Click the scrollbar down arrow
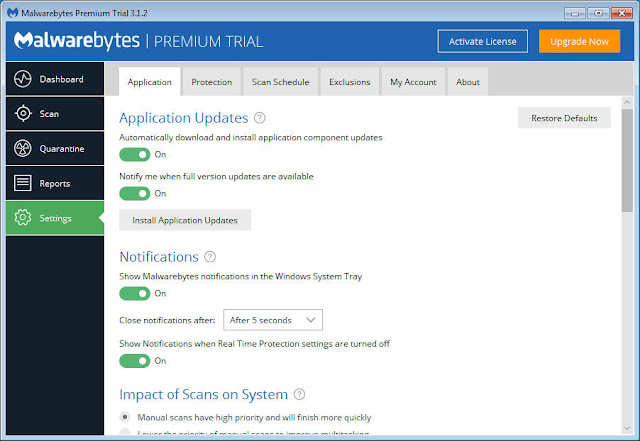 click(x=627, y=428)
